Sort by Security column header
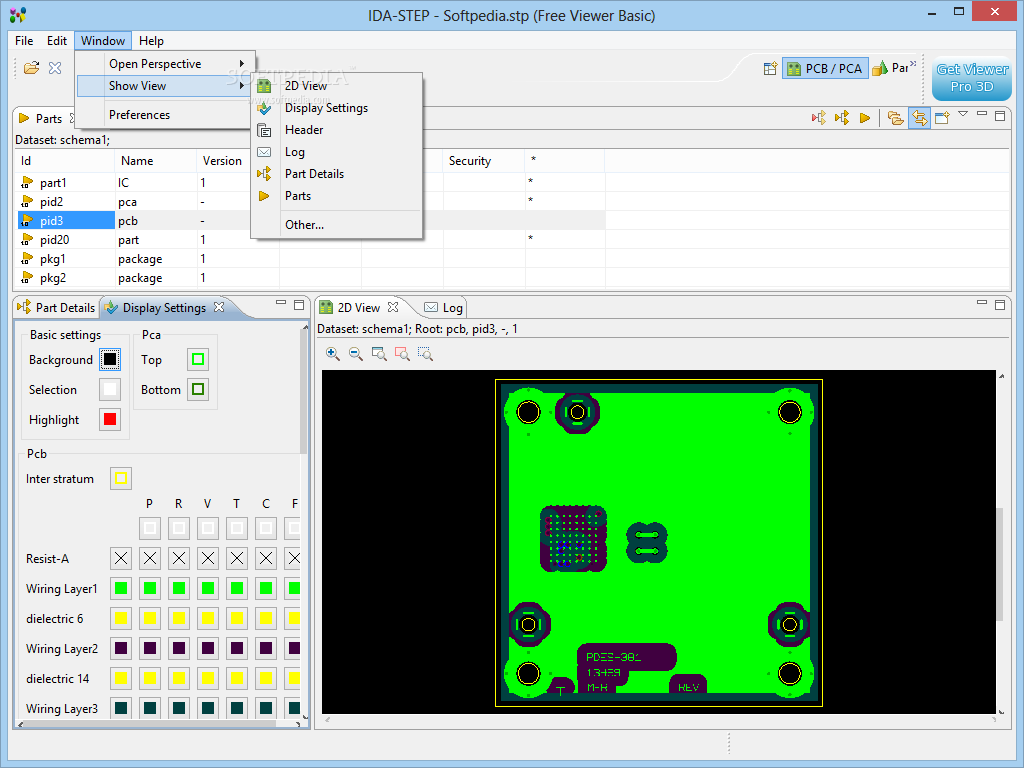 (484, 161)
